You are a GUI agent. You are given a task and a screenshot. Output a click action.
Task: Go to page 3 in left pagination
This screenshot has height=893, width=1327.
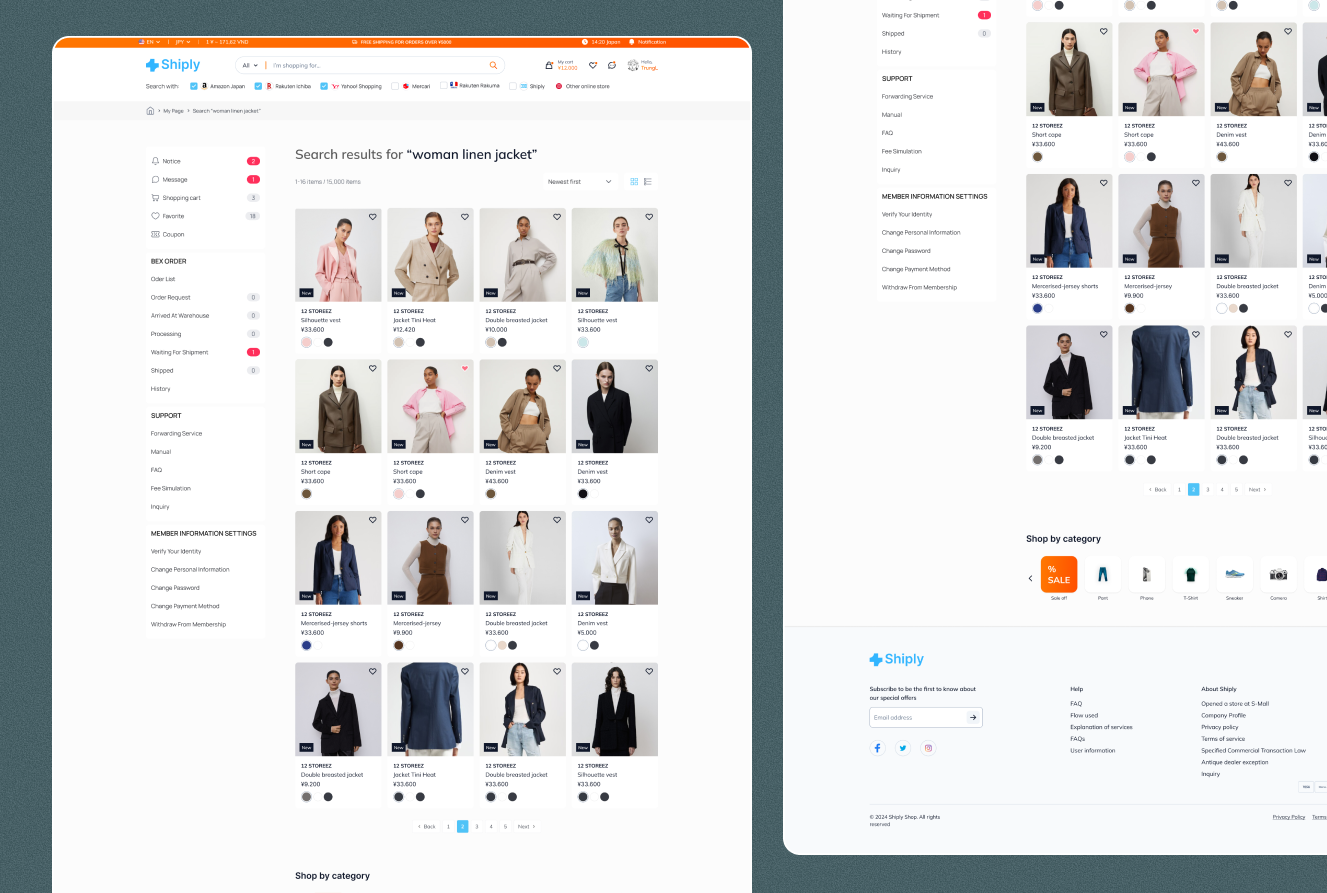(x=477, y=827)
